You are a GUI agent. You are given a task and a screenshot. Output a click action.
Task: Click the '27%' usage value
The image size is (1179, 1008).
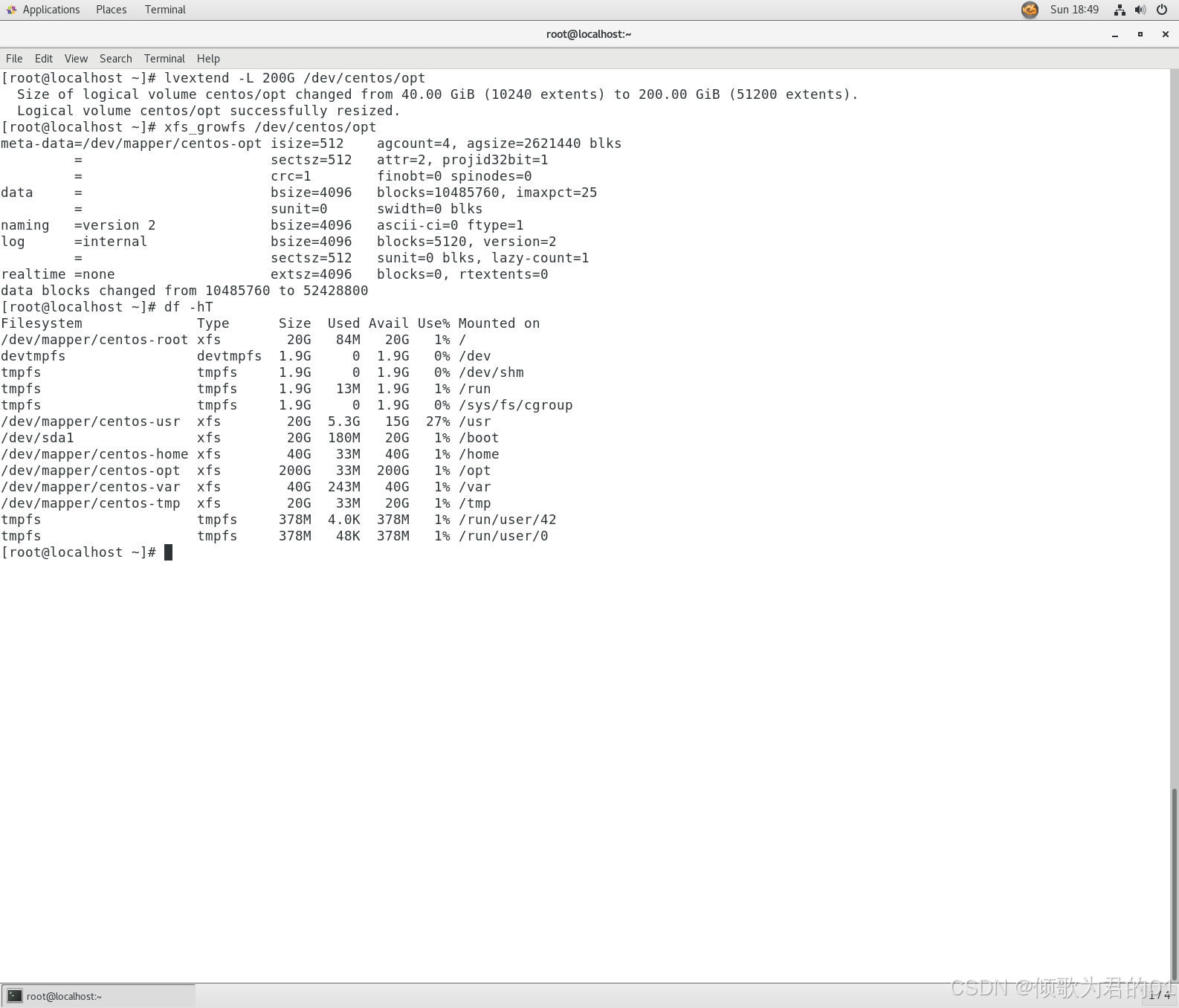coord(438,421)
